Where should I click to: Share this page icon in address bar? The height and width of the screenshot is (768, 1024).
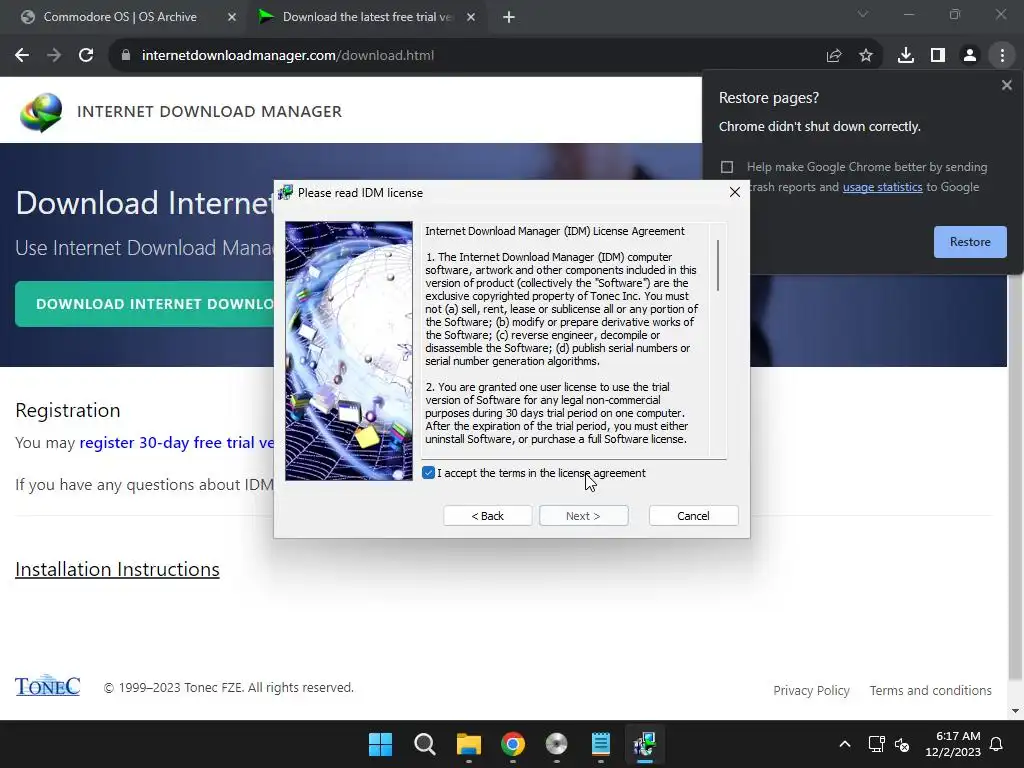pos(834,56)
